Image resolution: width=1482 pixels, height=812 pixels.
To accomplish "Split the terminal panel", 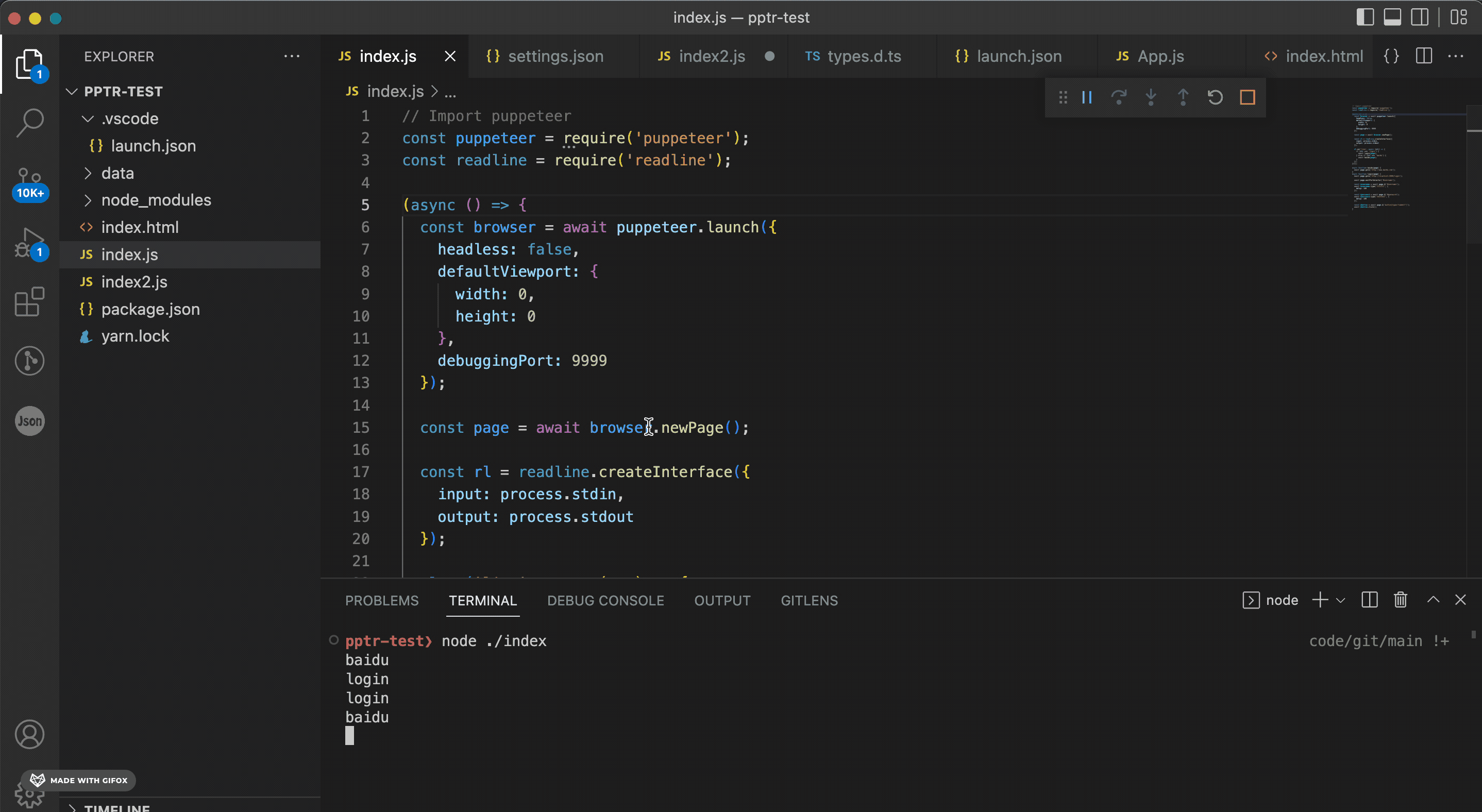I will (1369, 600).
